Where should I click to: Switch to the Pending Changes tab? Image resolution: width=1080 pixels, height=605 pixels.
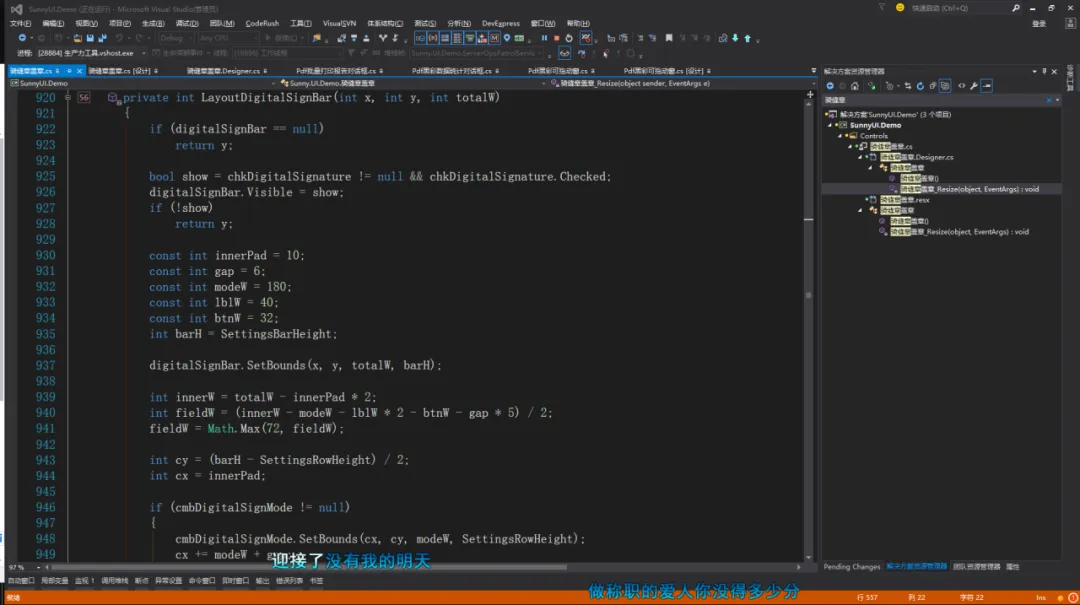(851, 566)
